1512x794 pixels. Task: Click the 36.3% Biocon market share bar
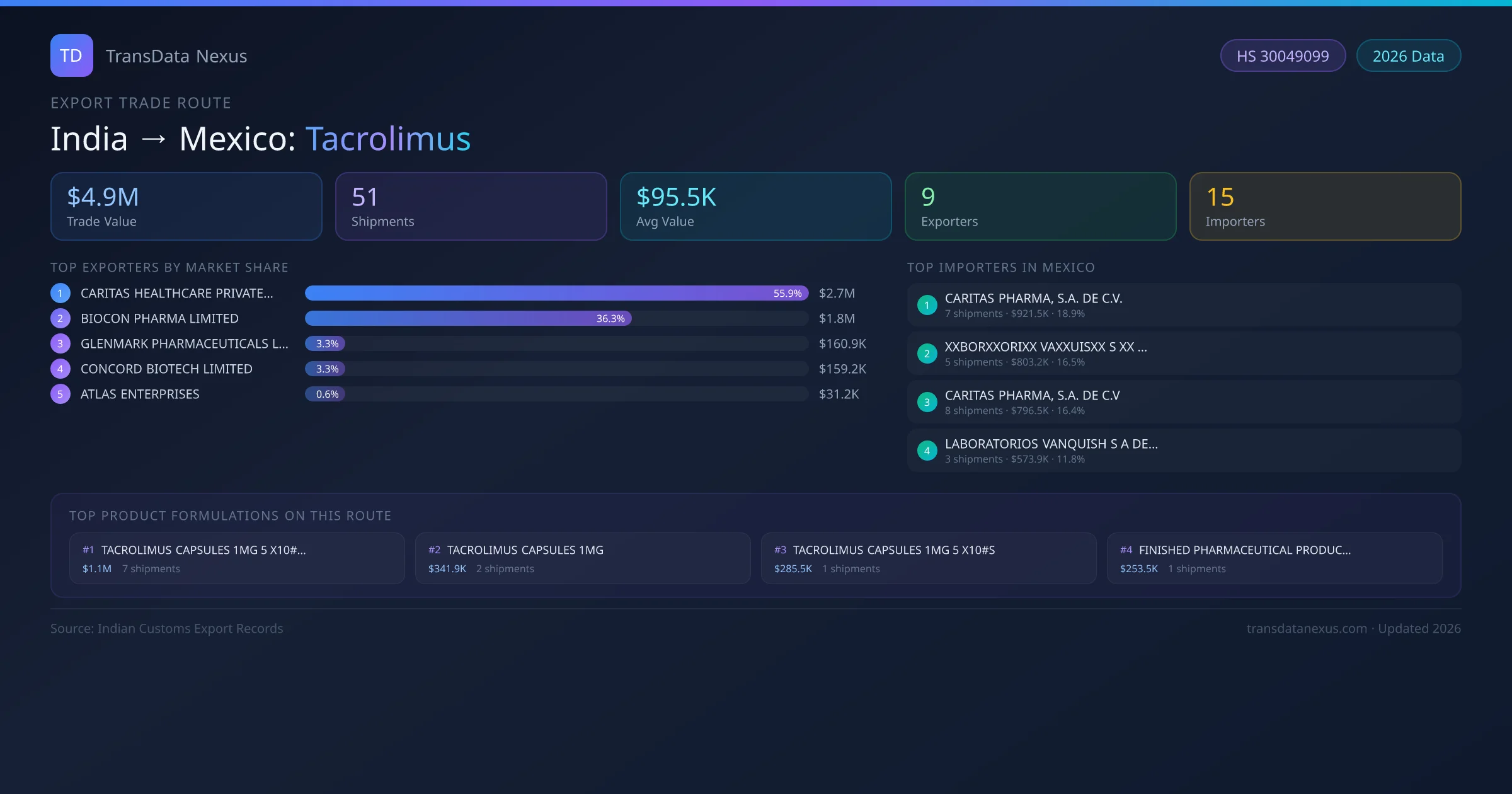(468, 318)
